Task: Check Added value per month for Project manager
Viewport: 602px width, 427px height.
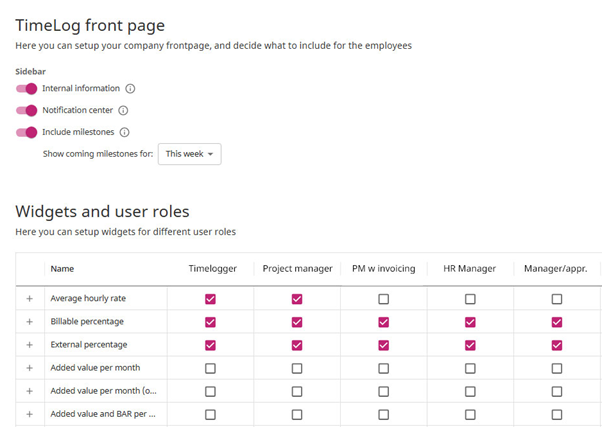Action: coord(297,368)
